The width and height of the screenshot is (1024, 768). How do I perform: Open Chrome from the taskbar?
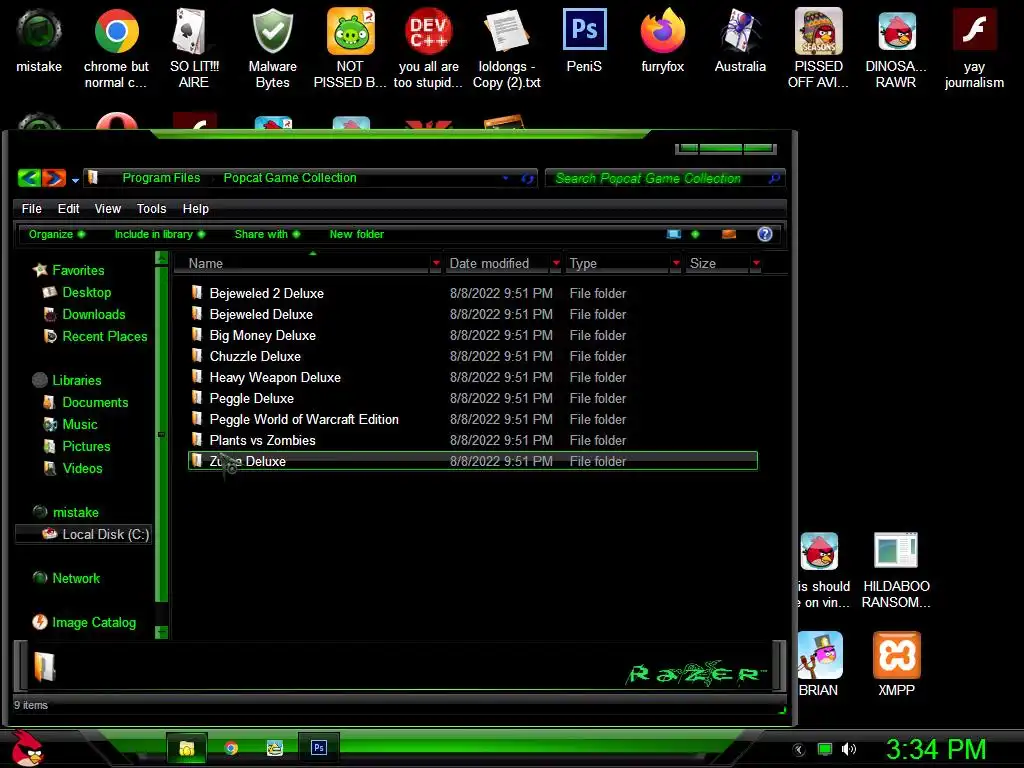pos(231,748)
